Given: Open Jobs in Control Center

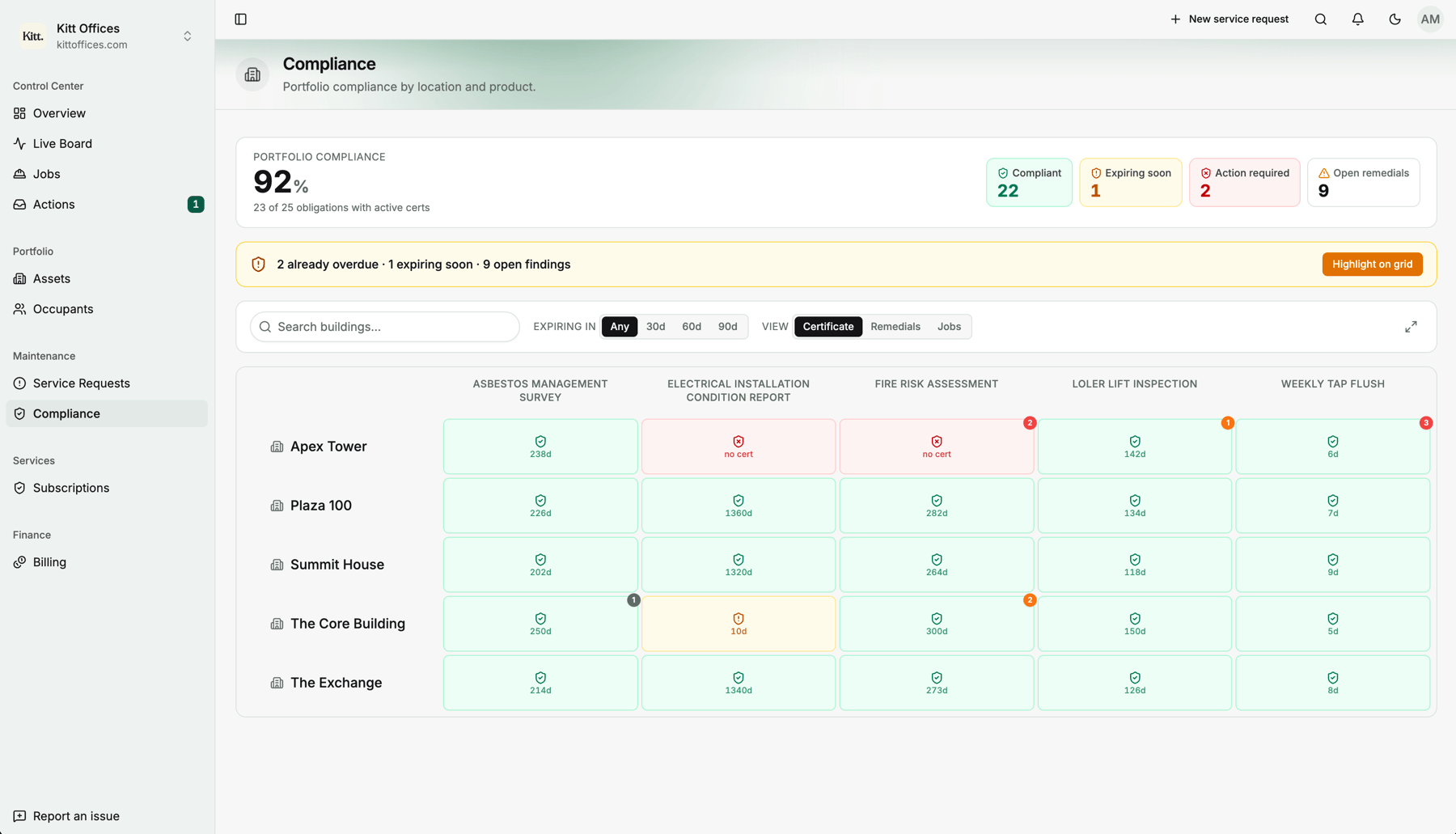Looking at the screenshot, I should (107, 174).
